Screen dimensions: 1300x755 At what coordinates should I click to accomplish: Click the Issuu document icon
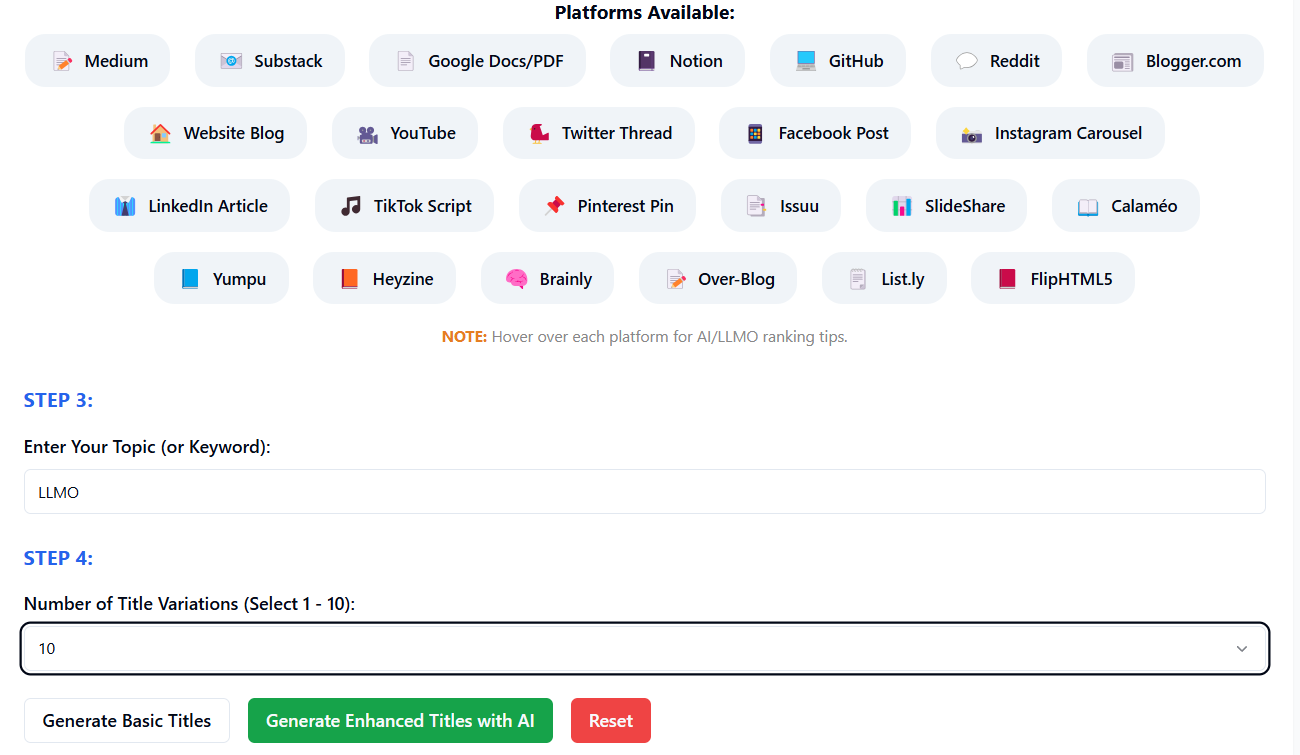click(757, 206)
